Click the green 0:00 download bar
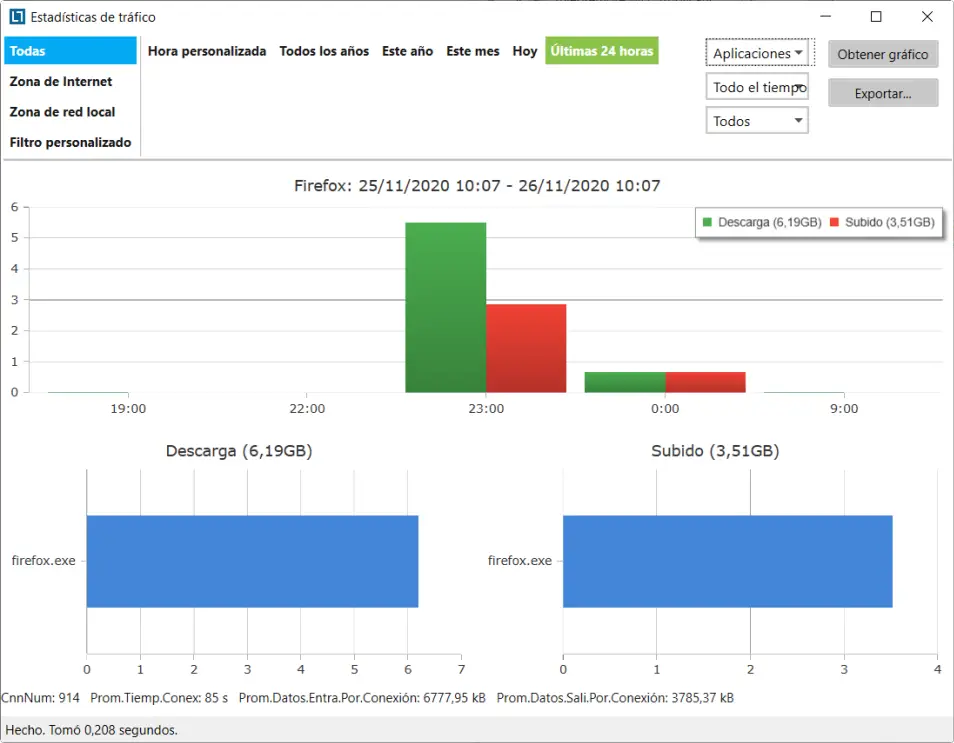Viewport: 954px width, 743px height. click(x=625, y=382)
